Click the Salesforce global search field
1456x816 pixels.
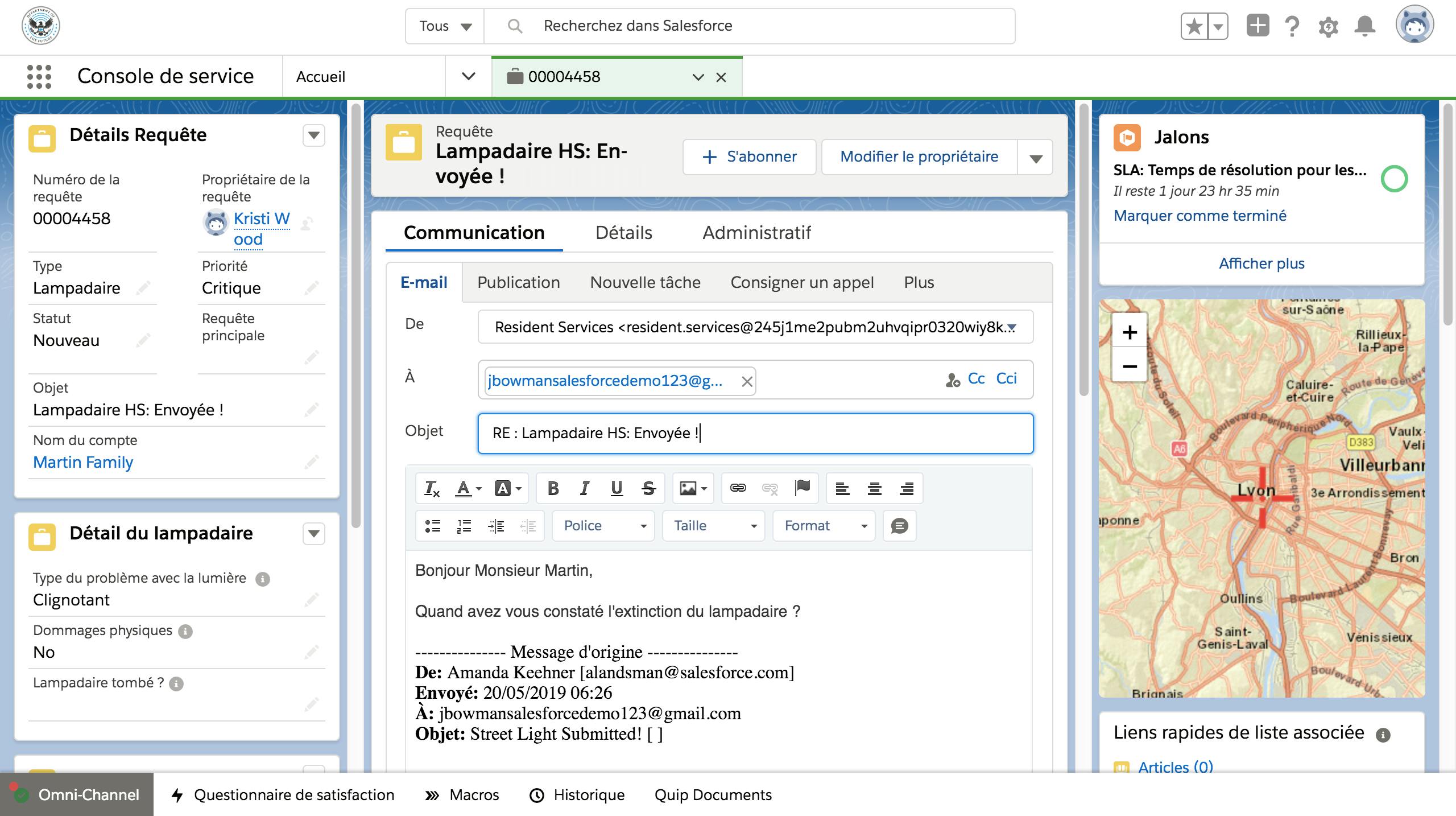(x=749, y=26)
